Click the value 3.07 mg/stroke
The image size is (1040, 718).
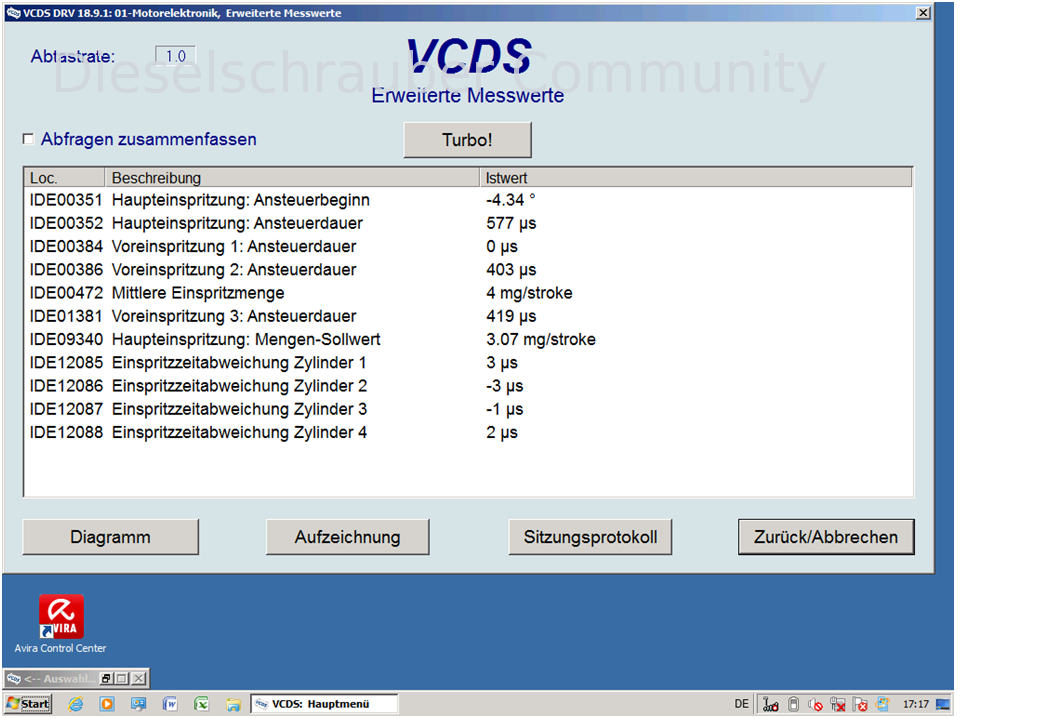click(541, 339)
